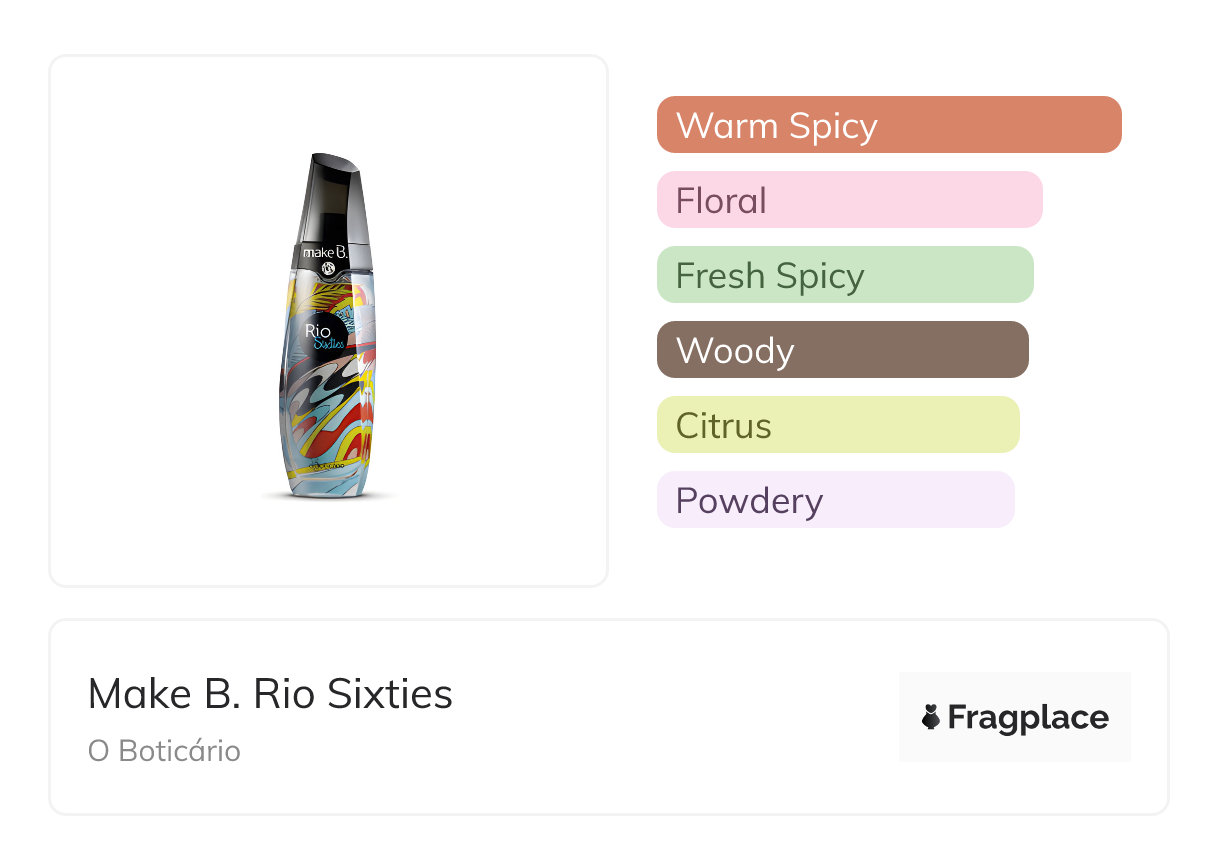Select the pink Floral accord bar

click(849, 200)
